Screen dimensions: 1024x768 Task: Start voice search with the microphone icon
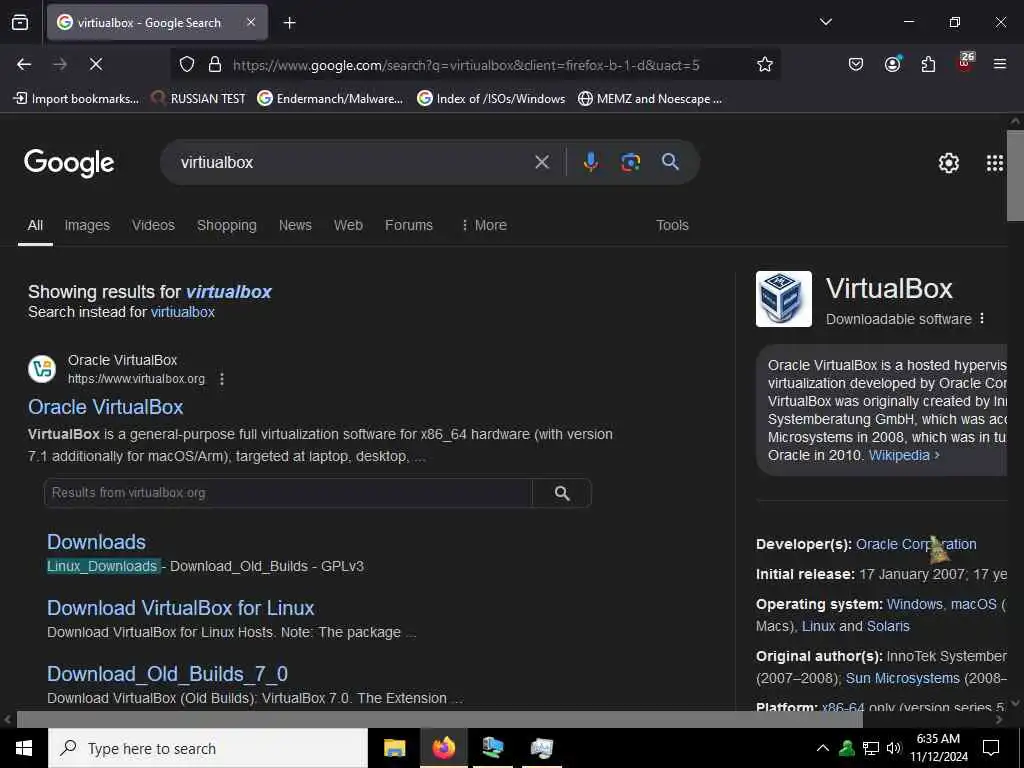pyautogui.click(x=590, y=162)
